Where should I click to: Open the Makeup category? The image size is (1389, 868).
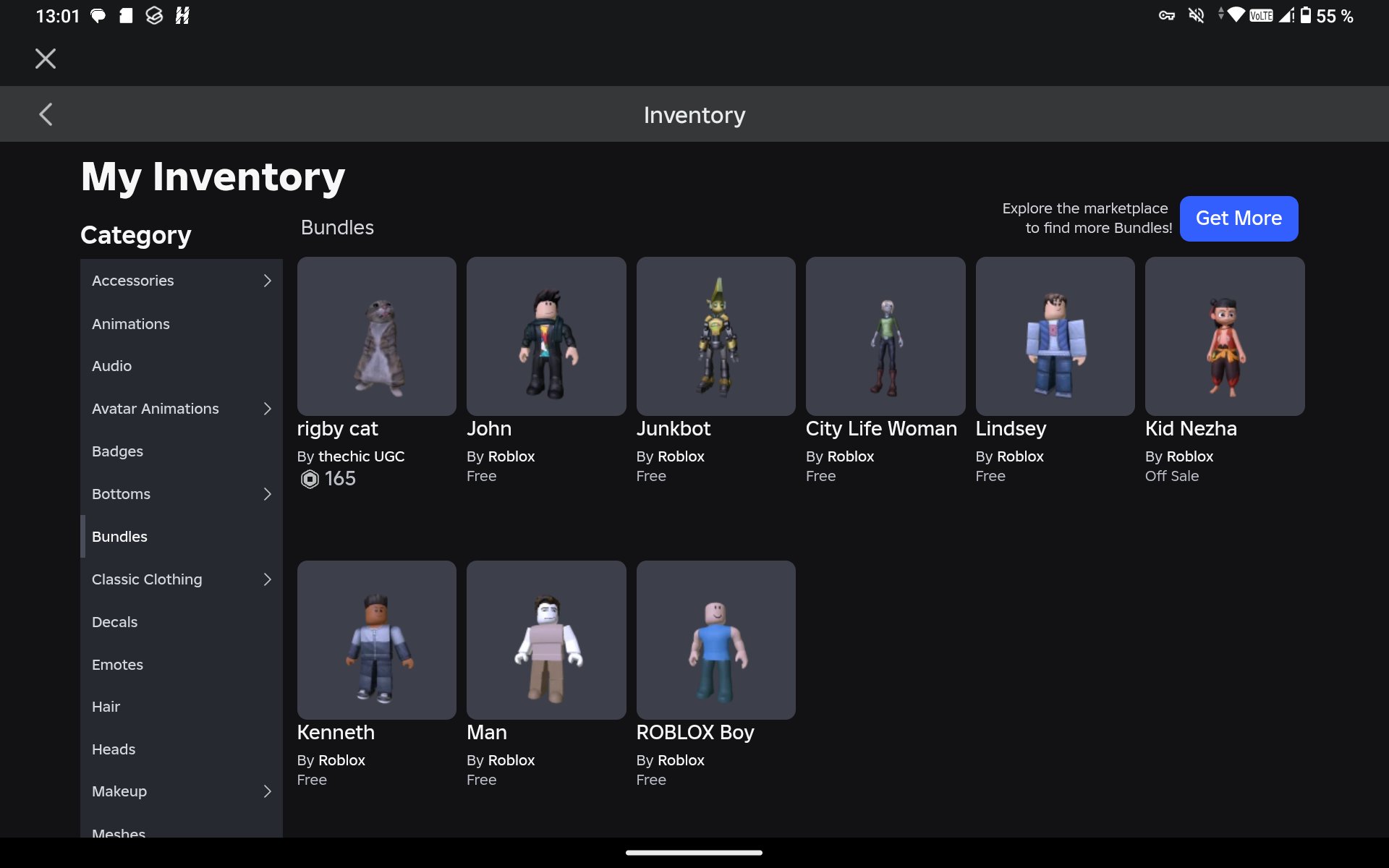coord(182,791)
